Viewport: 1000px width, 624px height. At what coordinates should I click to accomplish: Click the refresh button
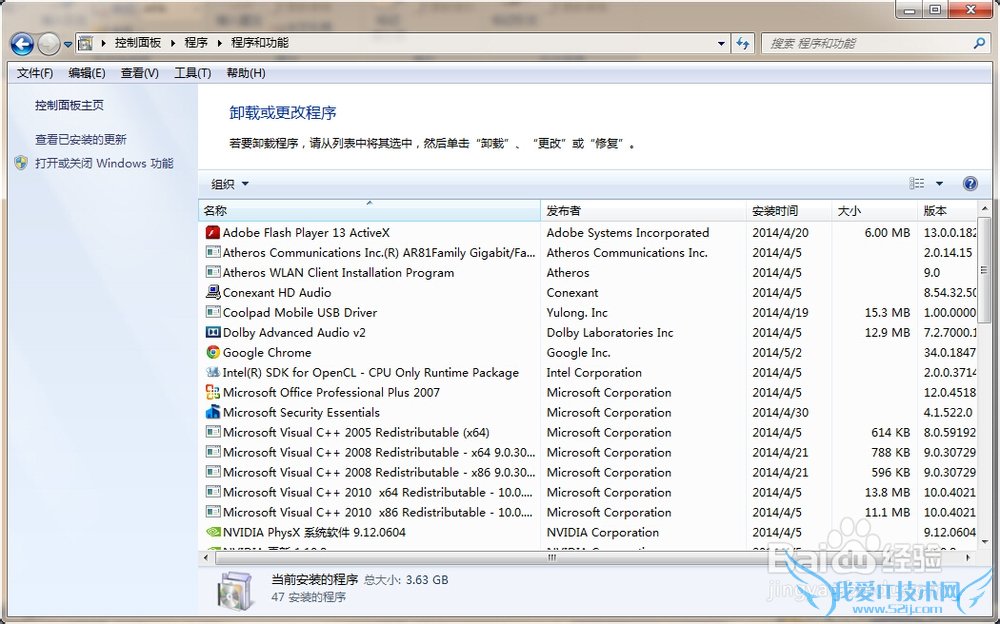743,43
